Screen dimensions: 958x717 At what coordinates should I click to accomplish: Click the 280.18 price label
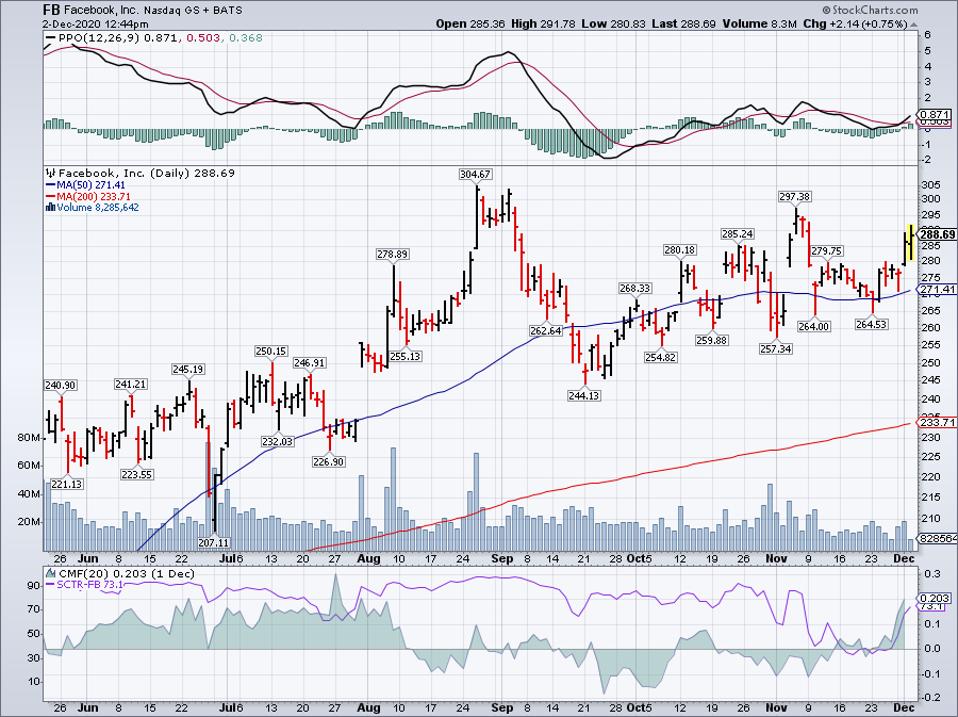[680, 250]
